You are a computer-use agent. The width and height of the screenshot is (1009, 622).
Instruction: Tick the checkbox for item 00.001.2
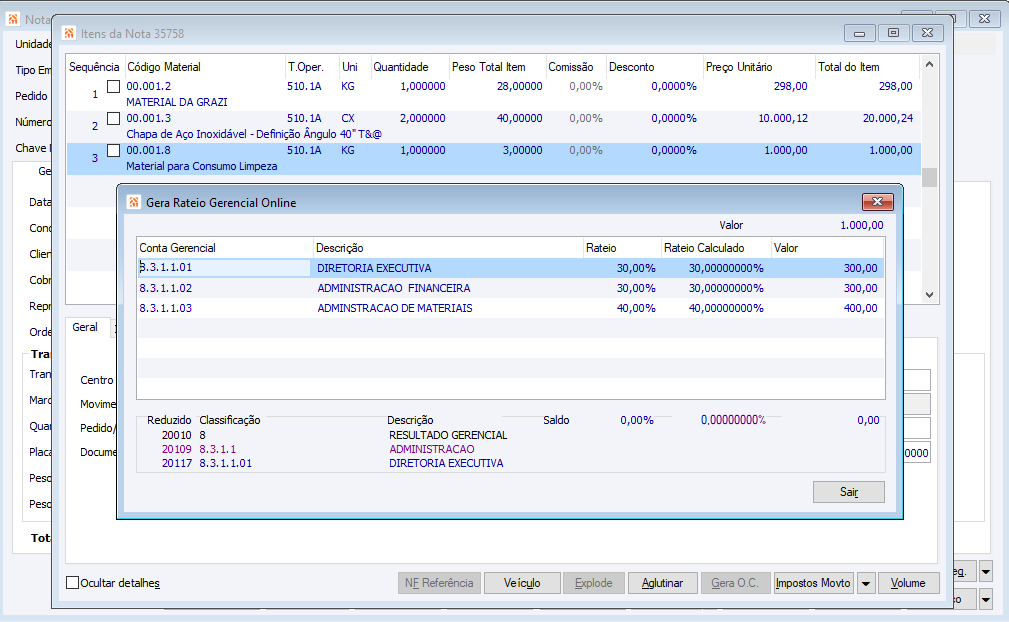pyautogui.click(x=114, y=87)
